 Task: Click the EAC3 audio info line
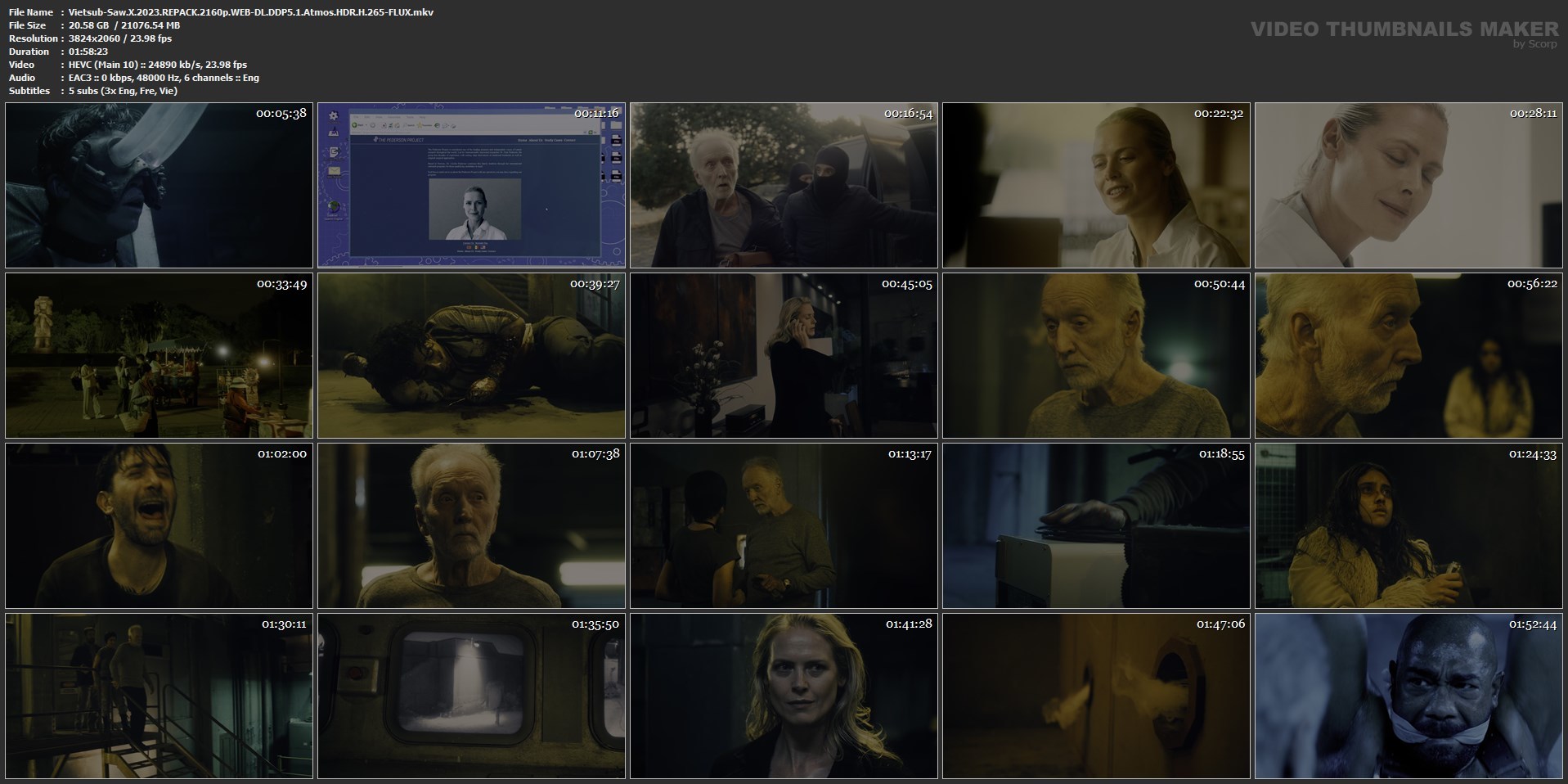[x=164, y=78]
